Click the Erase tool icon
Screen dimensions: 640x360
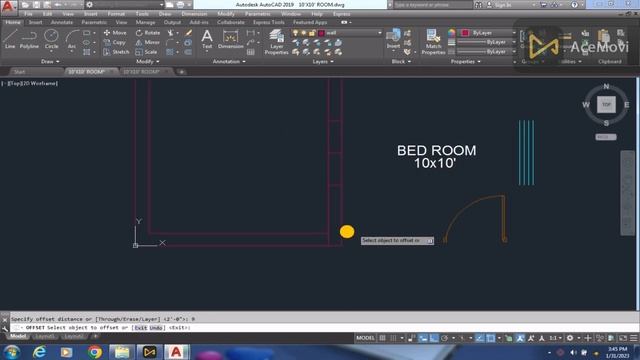pyautogui.click(x=188, y=33)
